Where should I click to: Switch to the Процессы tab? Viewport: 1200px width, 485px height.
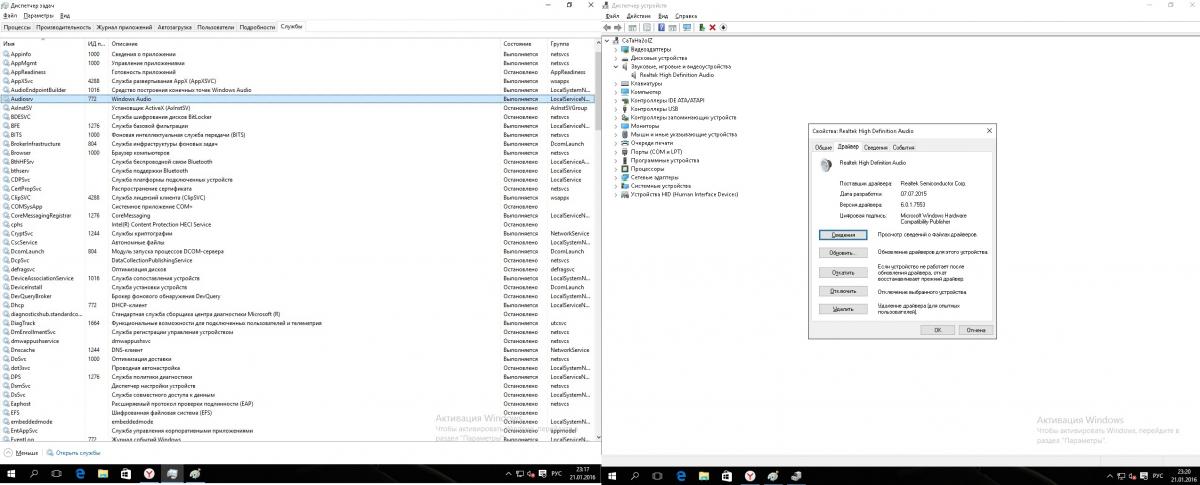[17, 27]
